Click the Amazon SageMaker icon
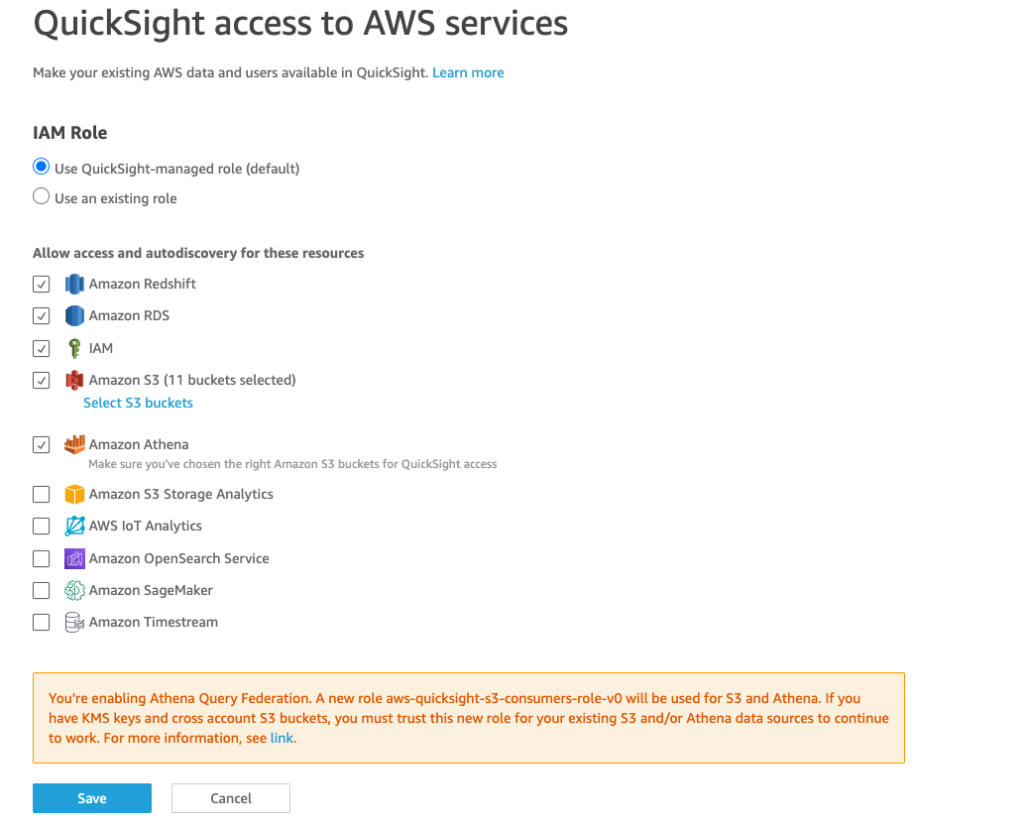The width and height of the screenshot is (1024, 827). 73,590
